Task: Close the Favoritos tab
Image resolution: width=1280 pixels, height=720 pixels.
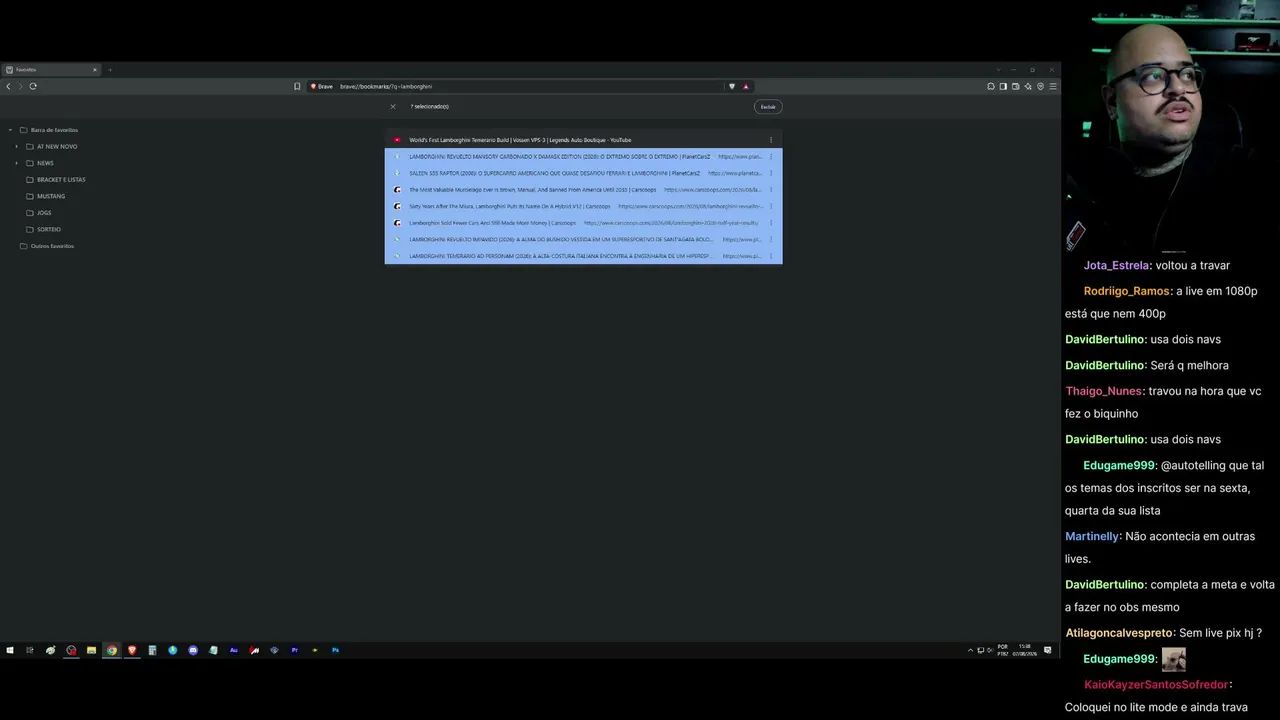Action: [x=95, y=70]
